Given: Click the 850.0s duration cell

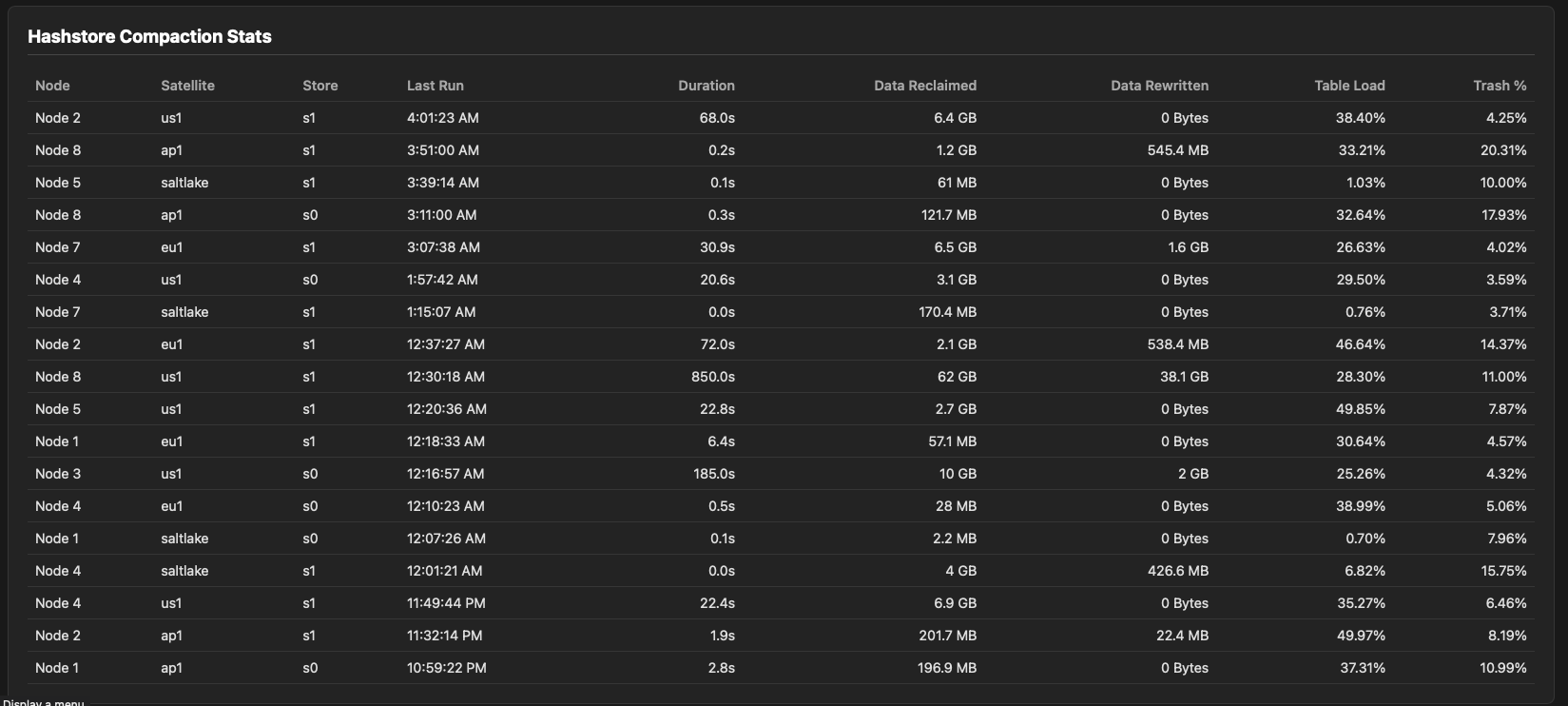Looking at the screenshot, I should pos(712,377).
